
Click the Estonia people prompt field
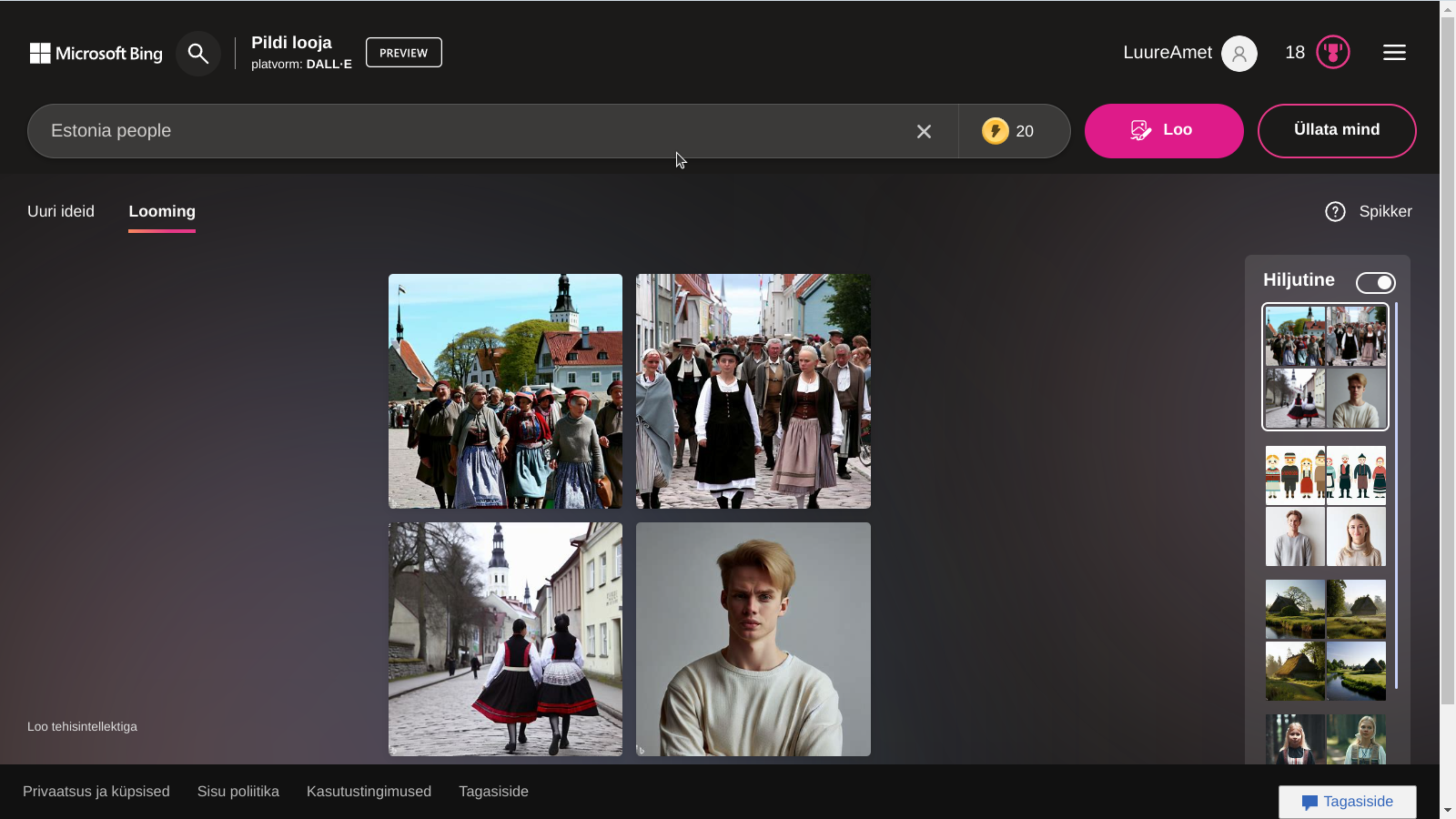(x=473, y=131)
